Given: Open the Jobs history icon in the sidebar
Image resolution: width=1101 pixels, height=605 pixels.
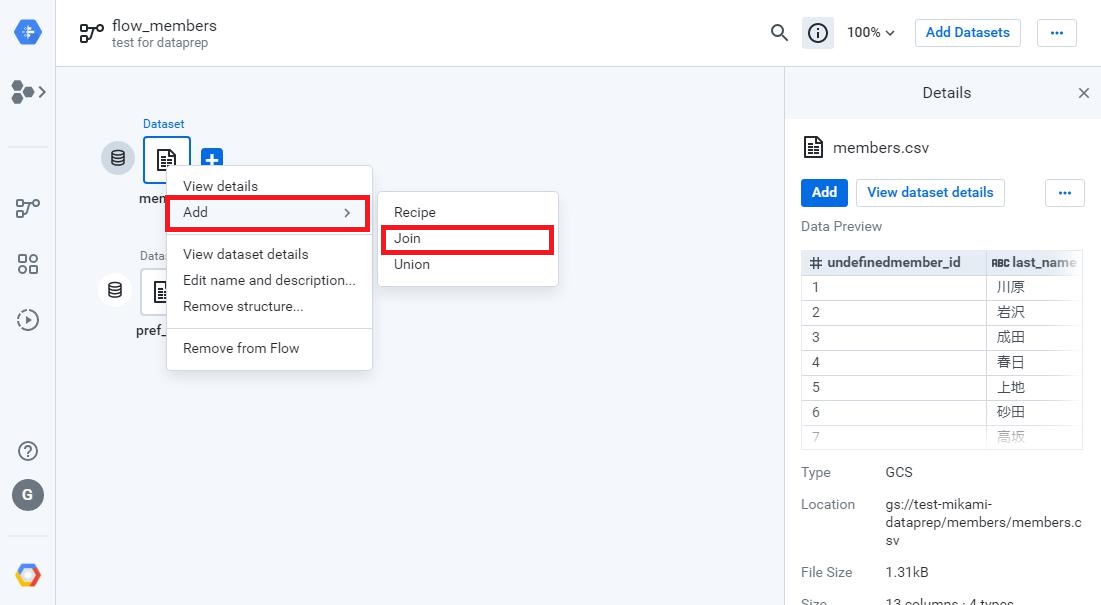Looking at the screenshot, I should tap(27, 319).
